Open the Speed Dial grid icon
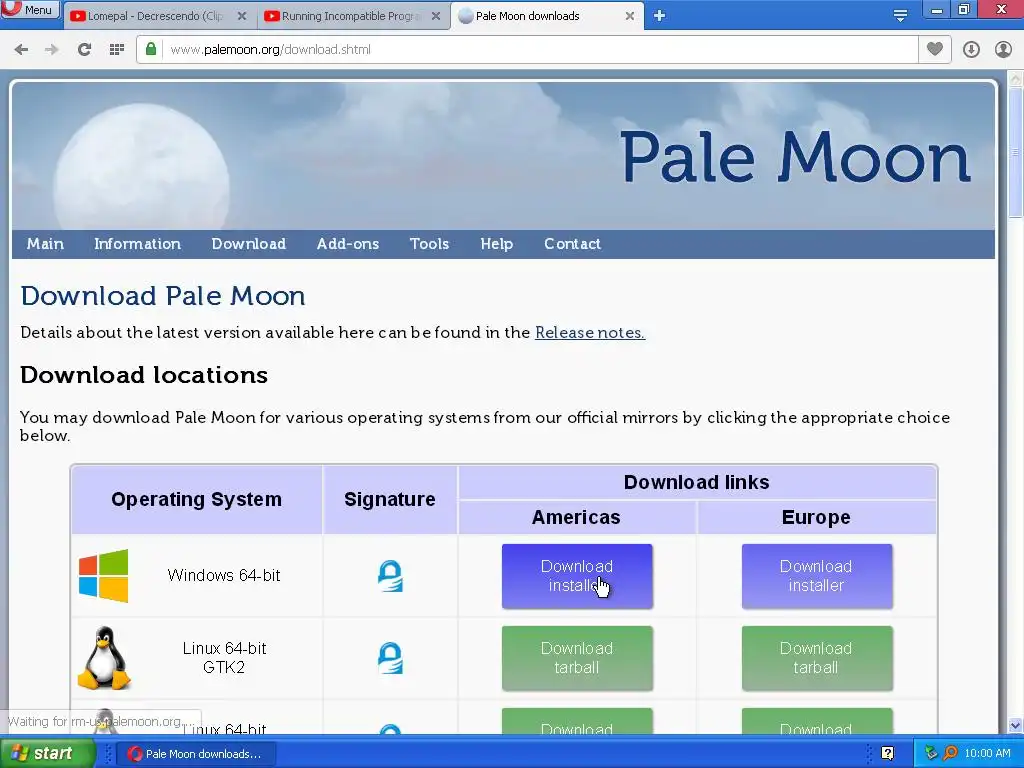 pos(117,50)
